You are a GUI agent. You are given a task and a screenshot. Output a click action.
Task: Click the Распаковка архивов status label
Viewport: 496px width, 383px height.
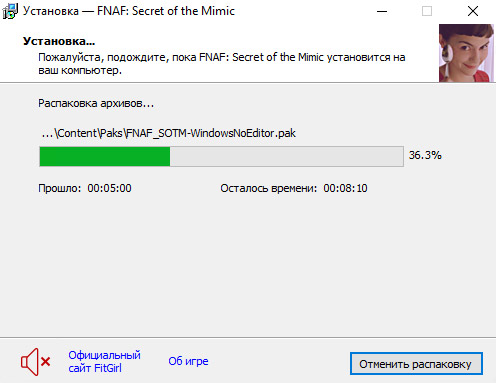coord(96,103)
